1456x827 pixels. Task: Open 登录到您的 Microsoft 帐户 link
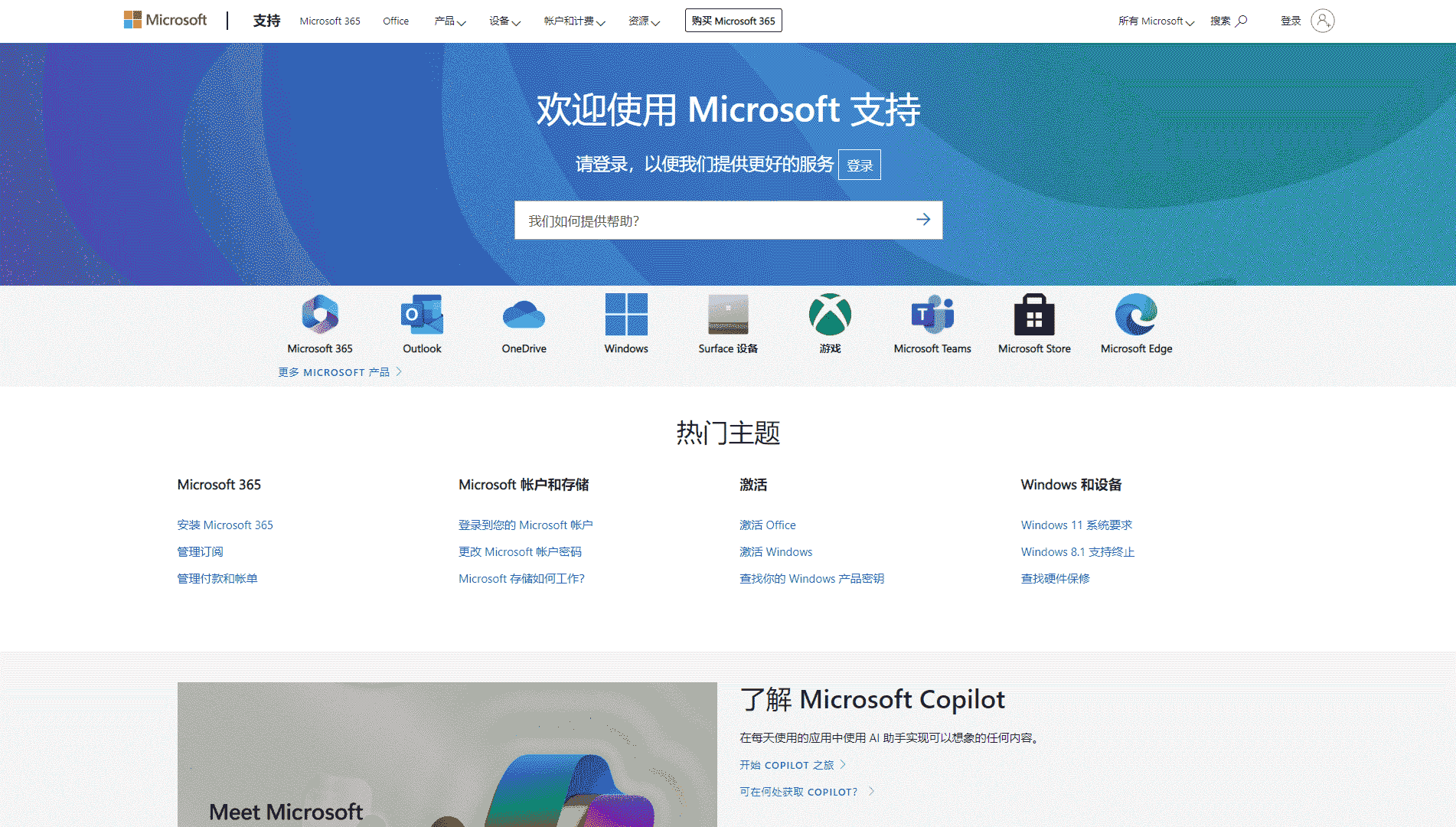tap(525, 525)
